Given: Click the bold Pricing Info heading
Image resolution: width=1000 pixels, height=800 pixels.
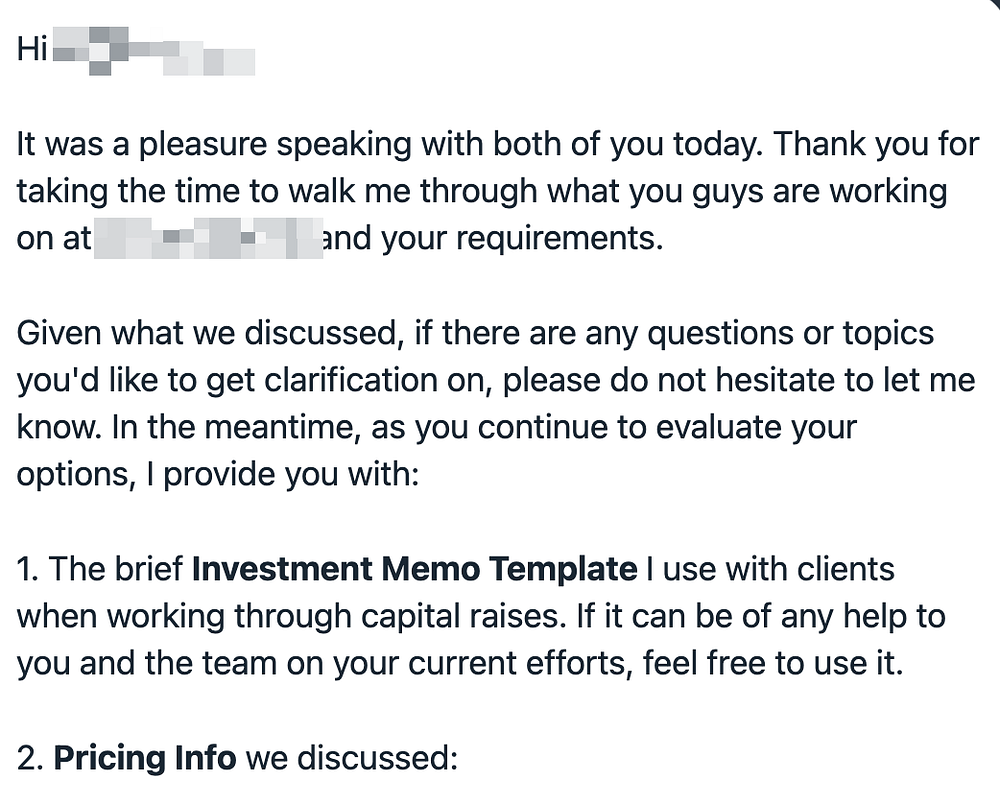Looking at the screenshot, I should (144, 758).
